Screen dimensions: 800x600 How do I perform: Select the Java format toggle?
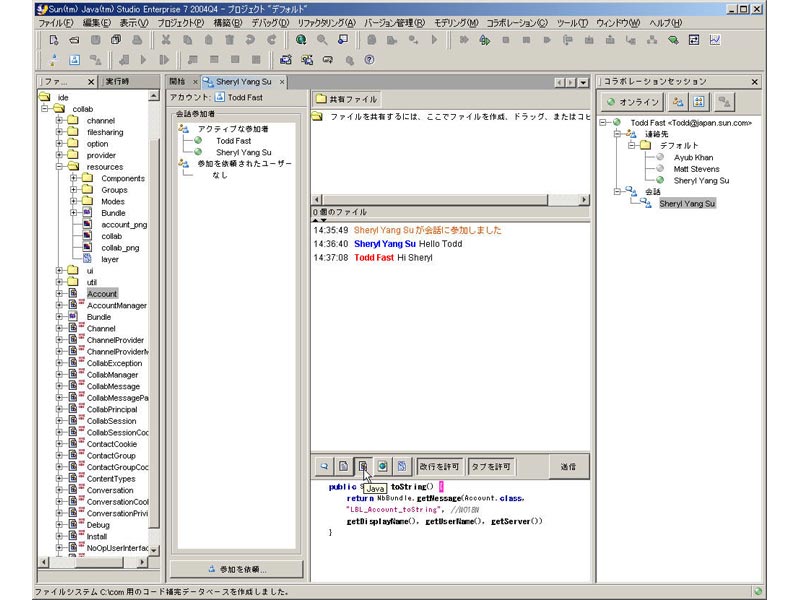point(363,466)
